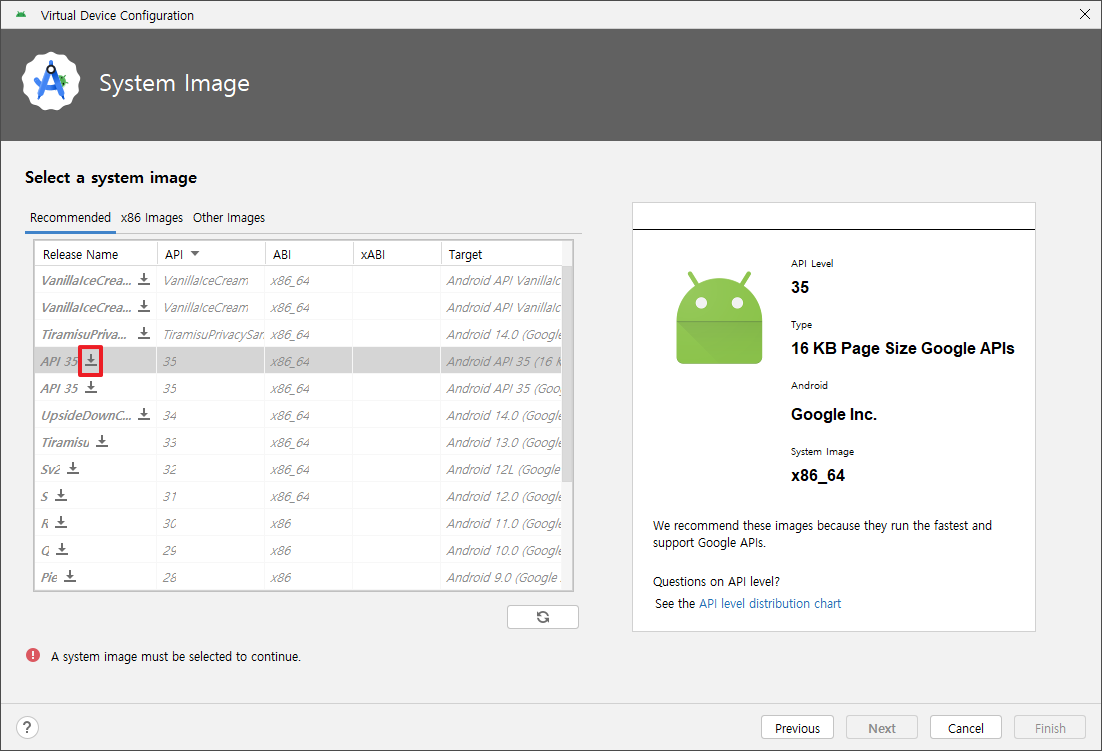The width and height of the screenshot is (1102, 751).
Task: Click the Release Name column header
Action: coord(96,254)
